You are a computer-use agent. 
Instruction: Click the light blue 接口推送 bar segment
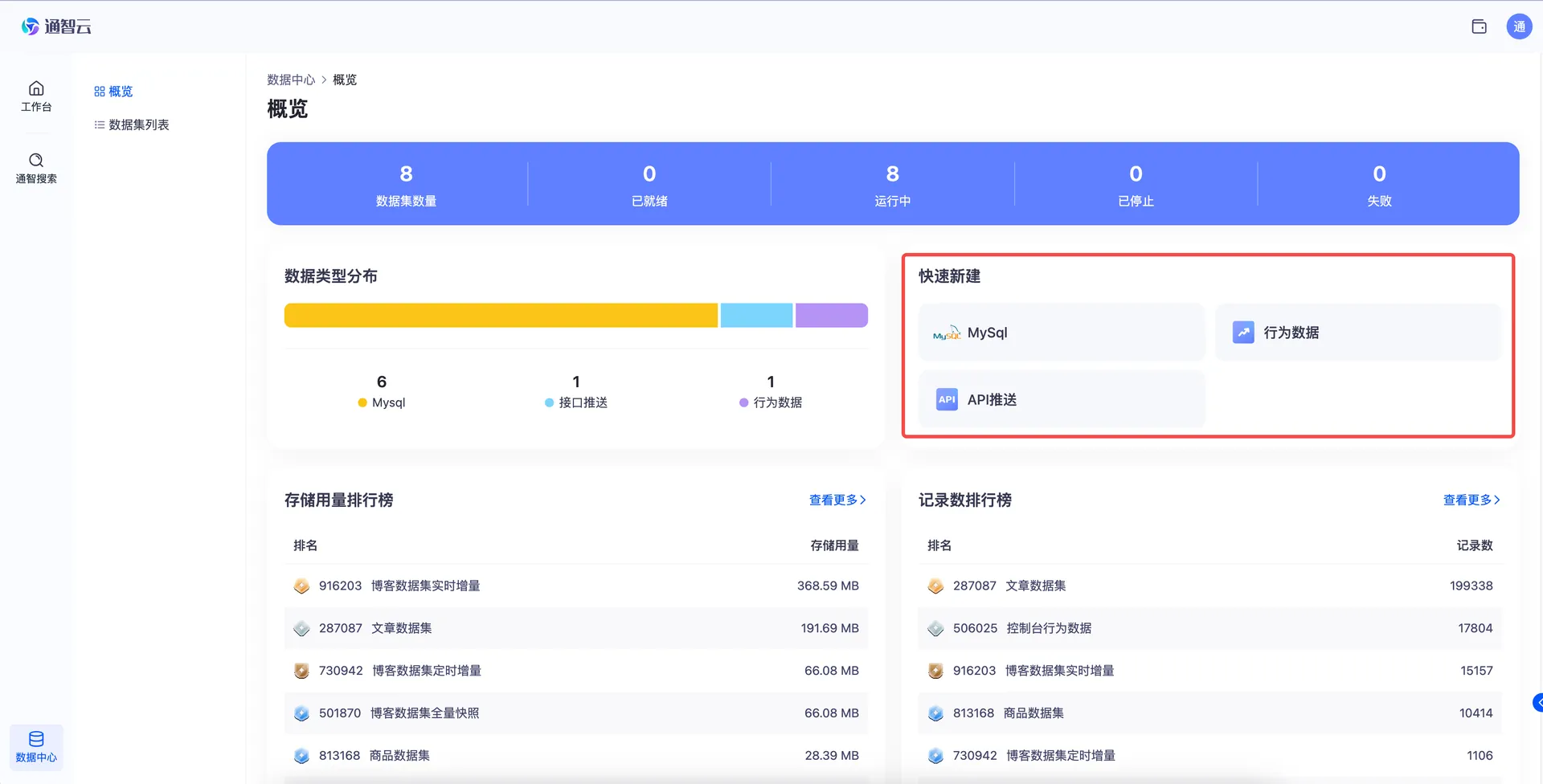[x=756, y=315]
